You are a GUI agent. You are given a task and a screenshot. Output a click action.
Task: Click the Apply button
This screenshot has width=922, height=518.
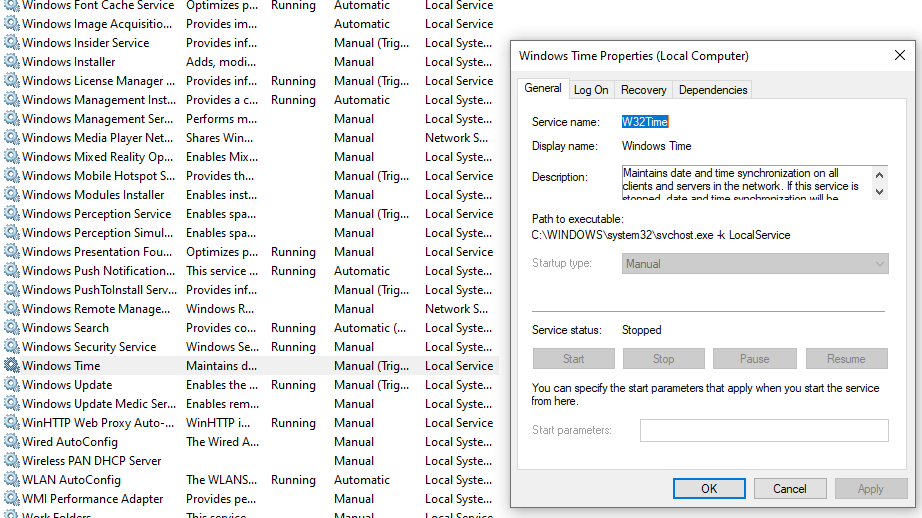coord(870,489)
